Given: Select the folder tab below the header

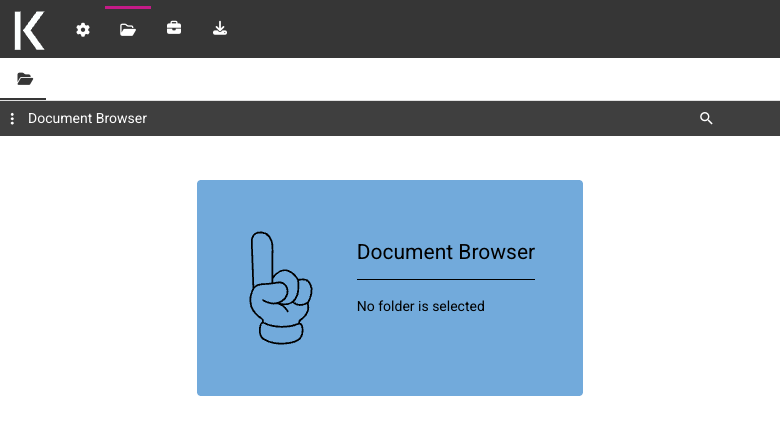Looking at the screenshot, I should click(x=24, y=79).
